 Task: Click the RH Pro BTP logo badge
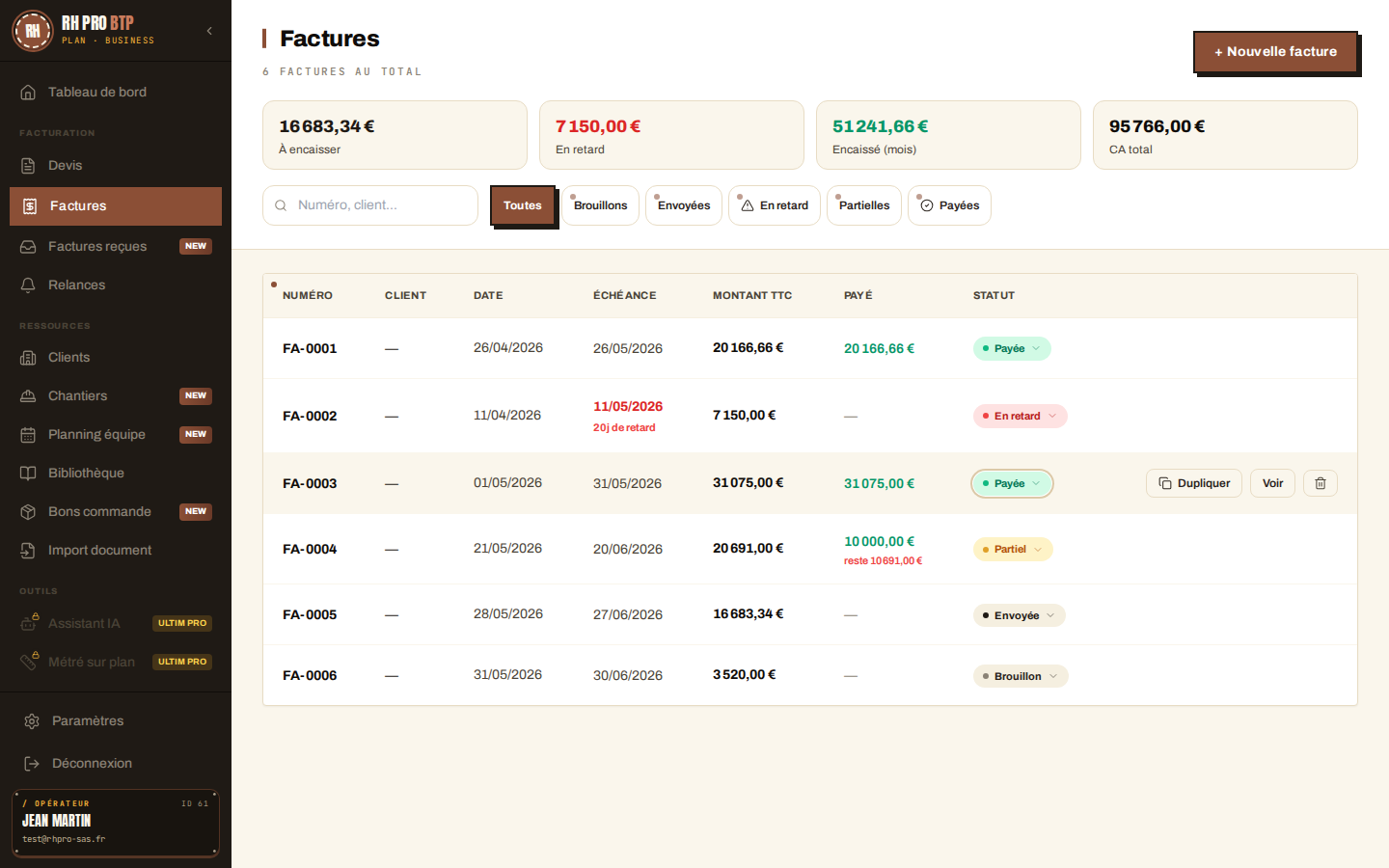pyautogui.click(x=32, y=31)
